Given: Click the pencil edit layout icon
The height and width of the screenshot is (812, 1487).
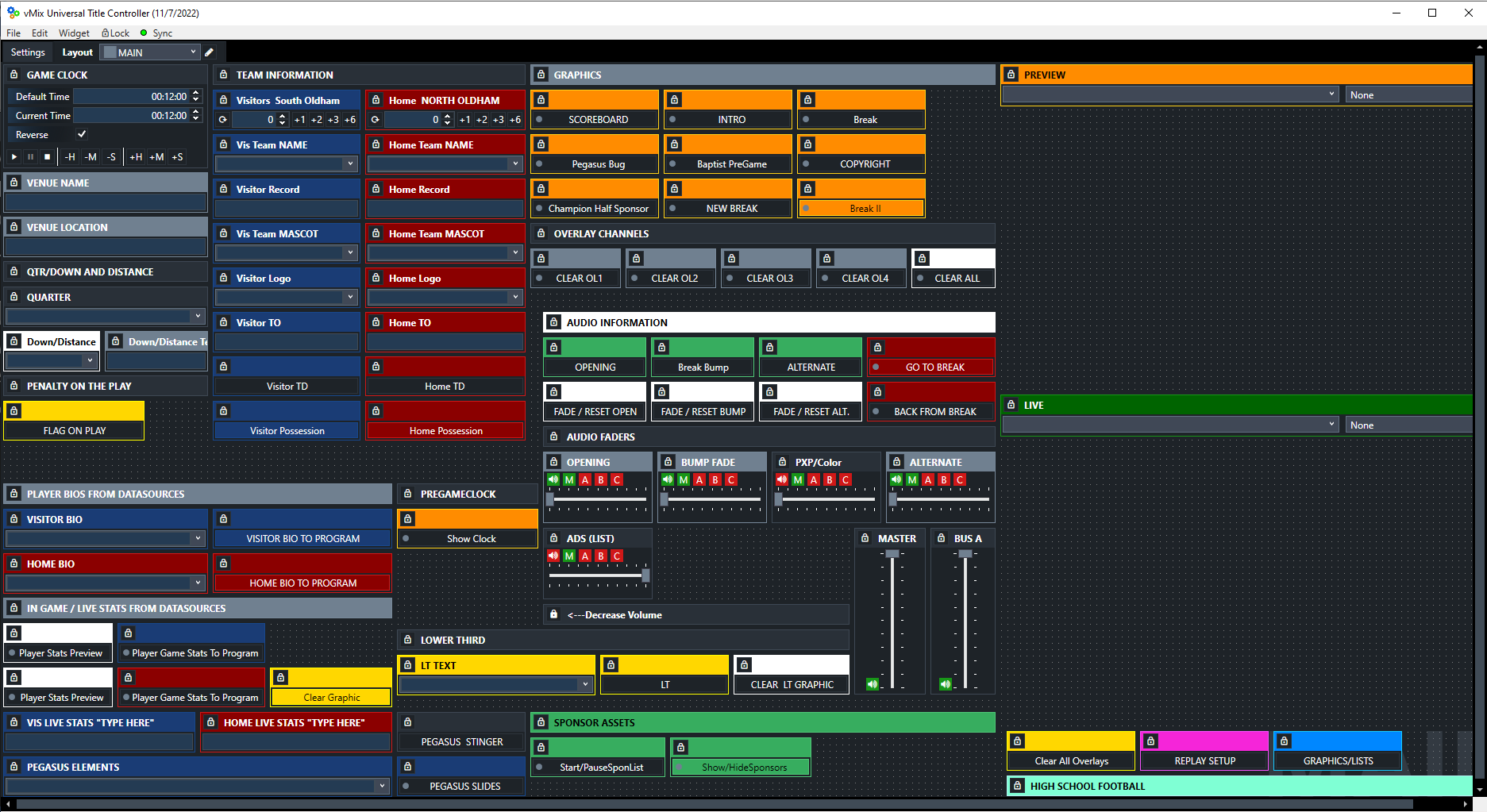Looking at the screenshot, I should coord(210,52).
